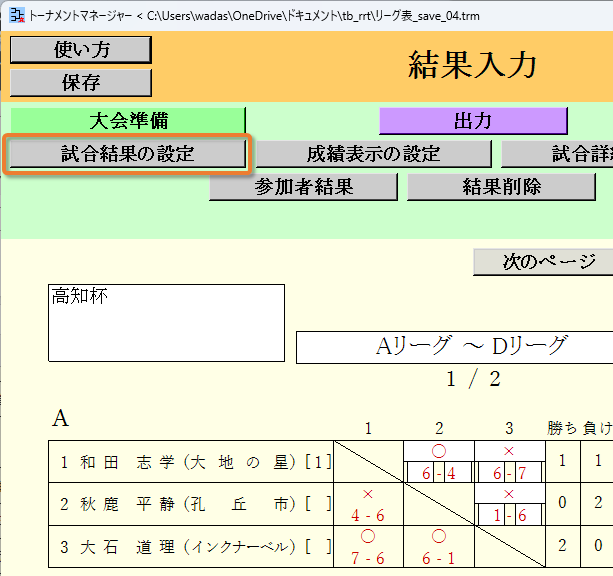
Task: Click the 保存 save button
Action: coord(81,83)
